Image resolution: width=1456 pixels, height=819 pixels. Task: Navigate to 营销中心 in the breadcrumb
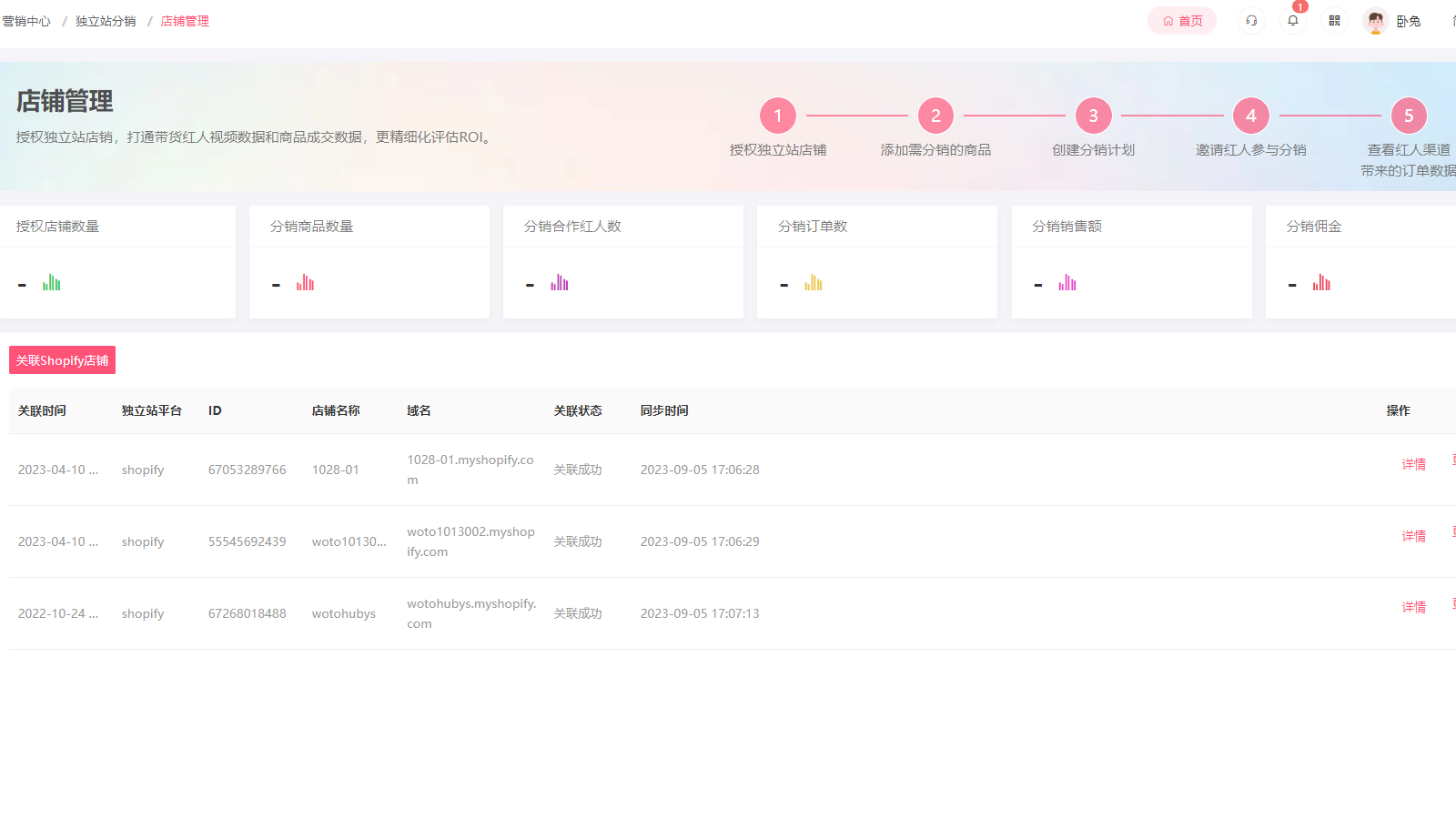pyautogui.click(x=26, y=20)
